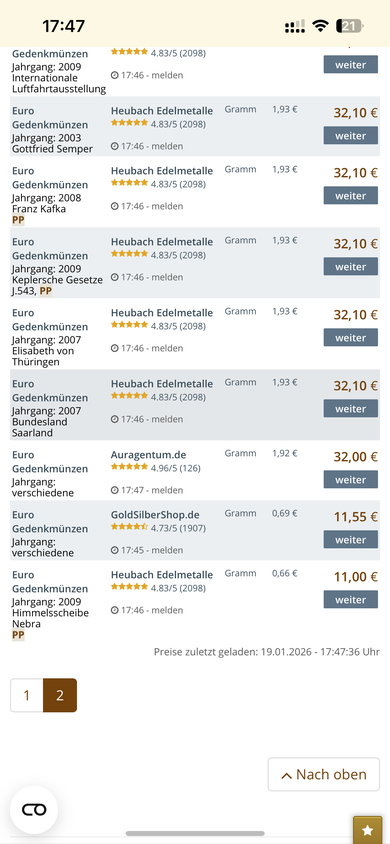The width and height of the screenshot is (390, 844).
Task: Tap Euro Gedenkmünzen link for Elisabeth von Thüringen
Action: pyautogui.click(x=49, y=320)
